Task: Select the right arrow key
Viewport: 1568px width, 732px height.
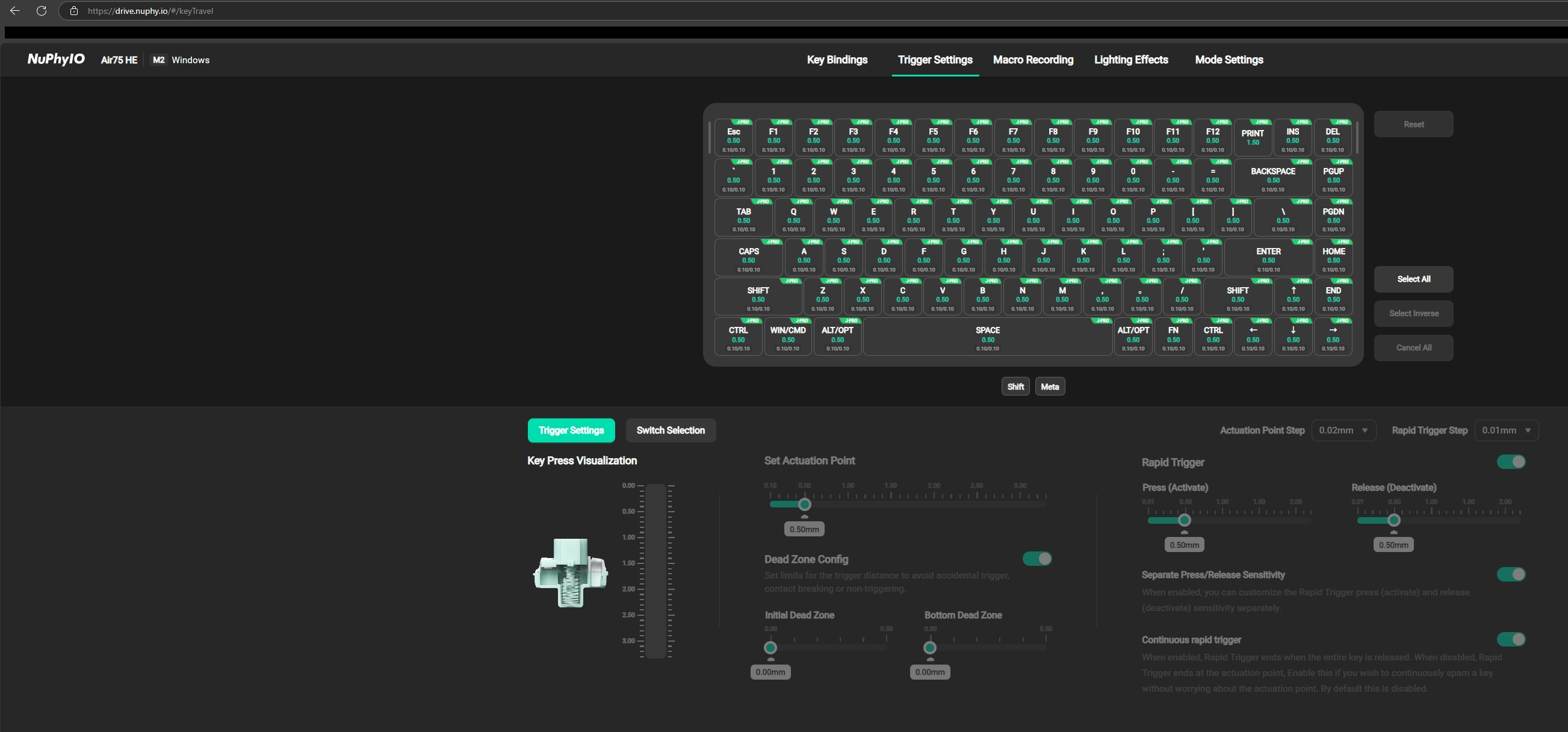Action: tap(1333, 337)
